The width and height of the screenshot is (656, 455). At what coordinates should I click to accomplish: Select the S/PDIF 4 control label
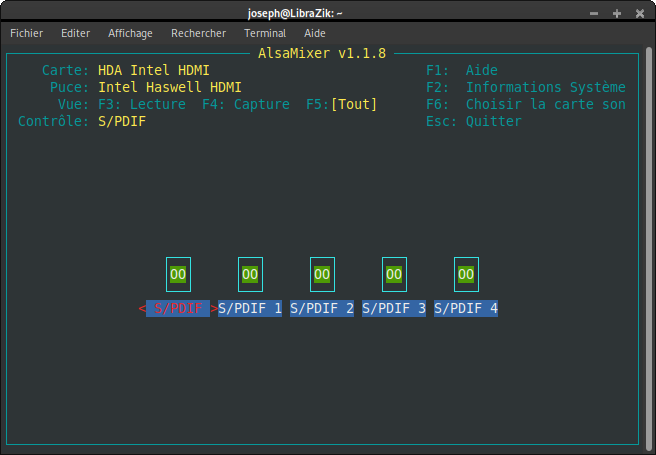coord(466,309)
